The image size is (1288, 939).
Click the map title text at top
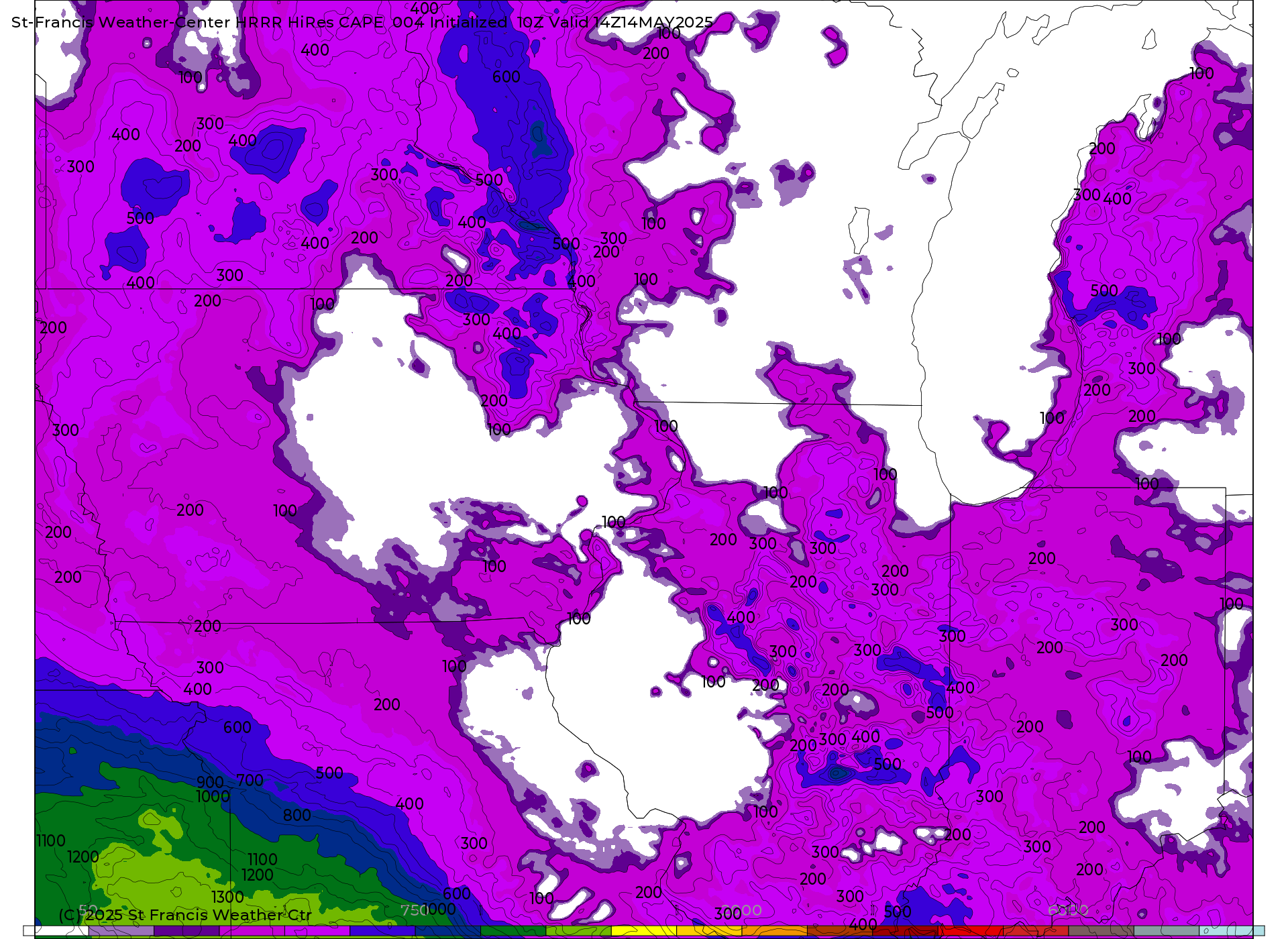point(362,22)
